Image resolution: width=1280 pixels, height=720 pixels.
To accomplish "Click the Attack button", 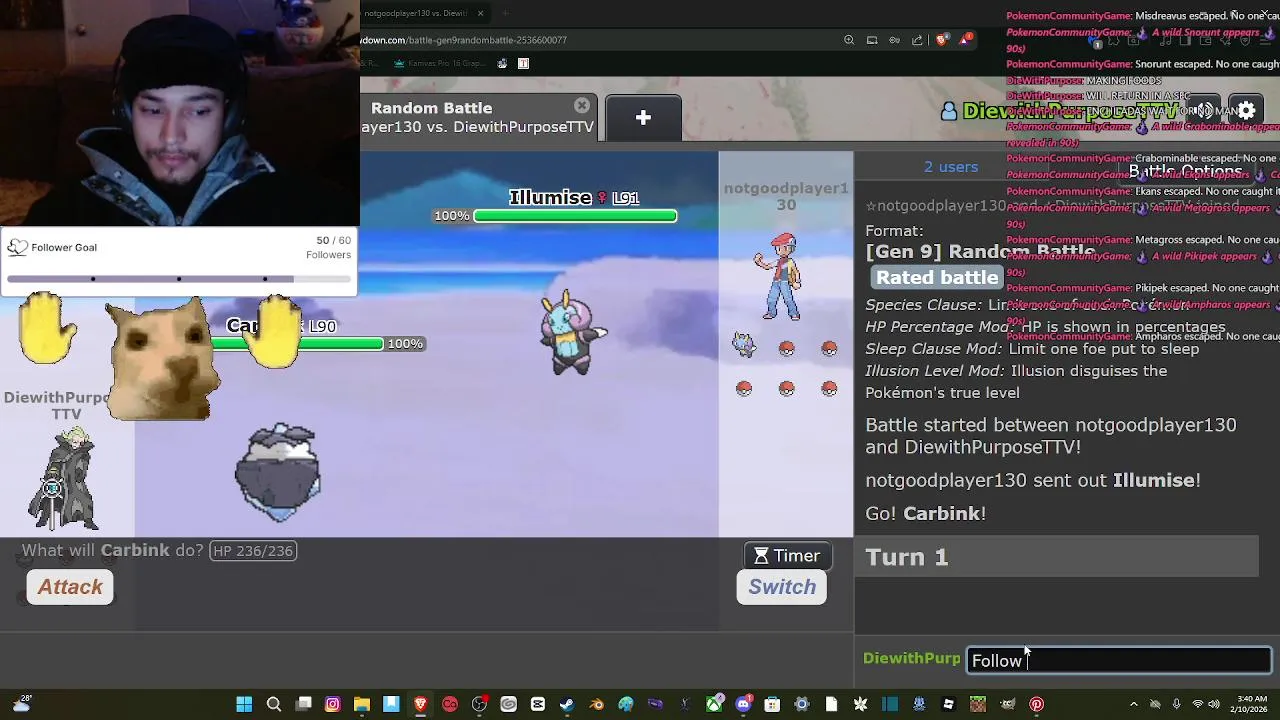I will [x=70, y=587].
